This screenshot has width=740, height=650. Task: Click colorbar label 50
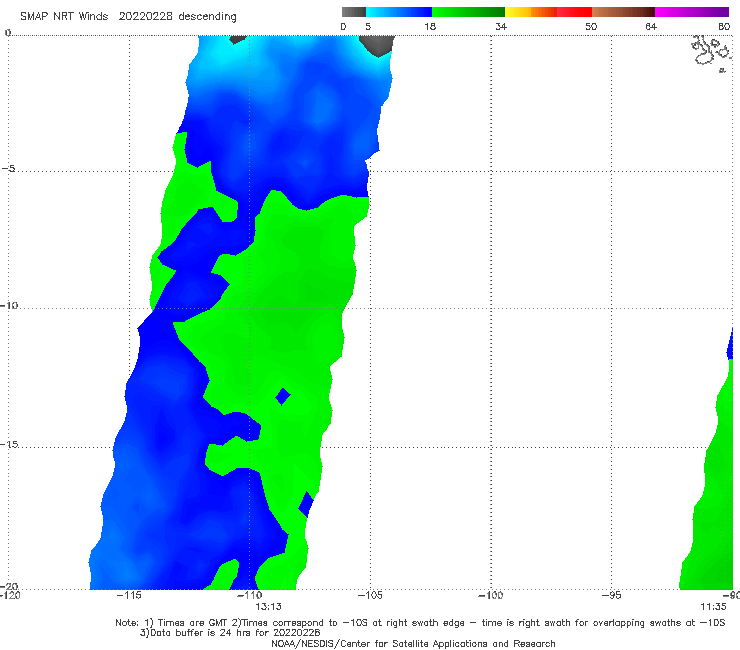tap(591, 26)
